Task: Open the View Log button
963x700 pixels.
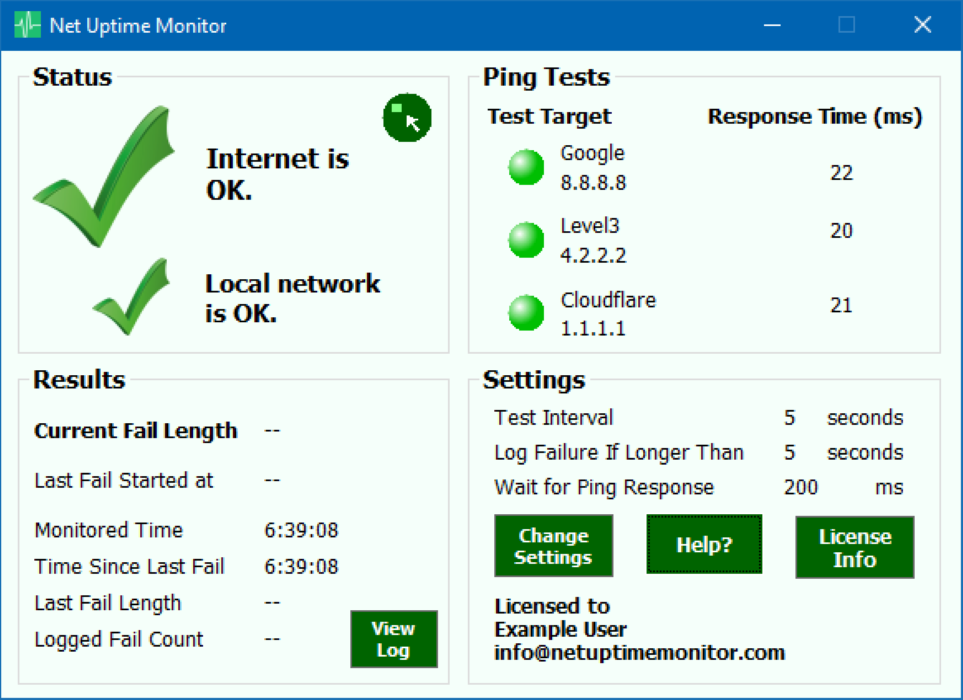Action: click(x=394, y=639)
